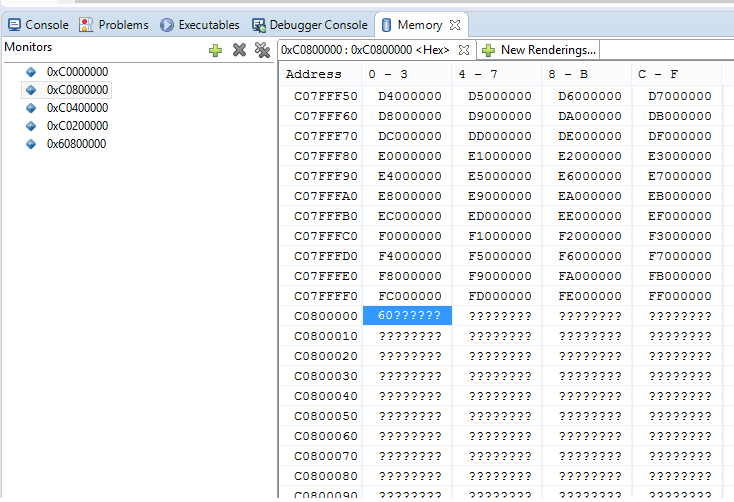Click memory cell FF000000
The image size is (734, 502).
(679, 296)
